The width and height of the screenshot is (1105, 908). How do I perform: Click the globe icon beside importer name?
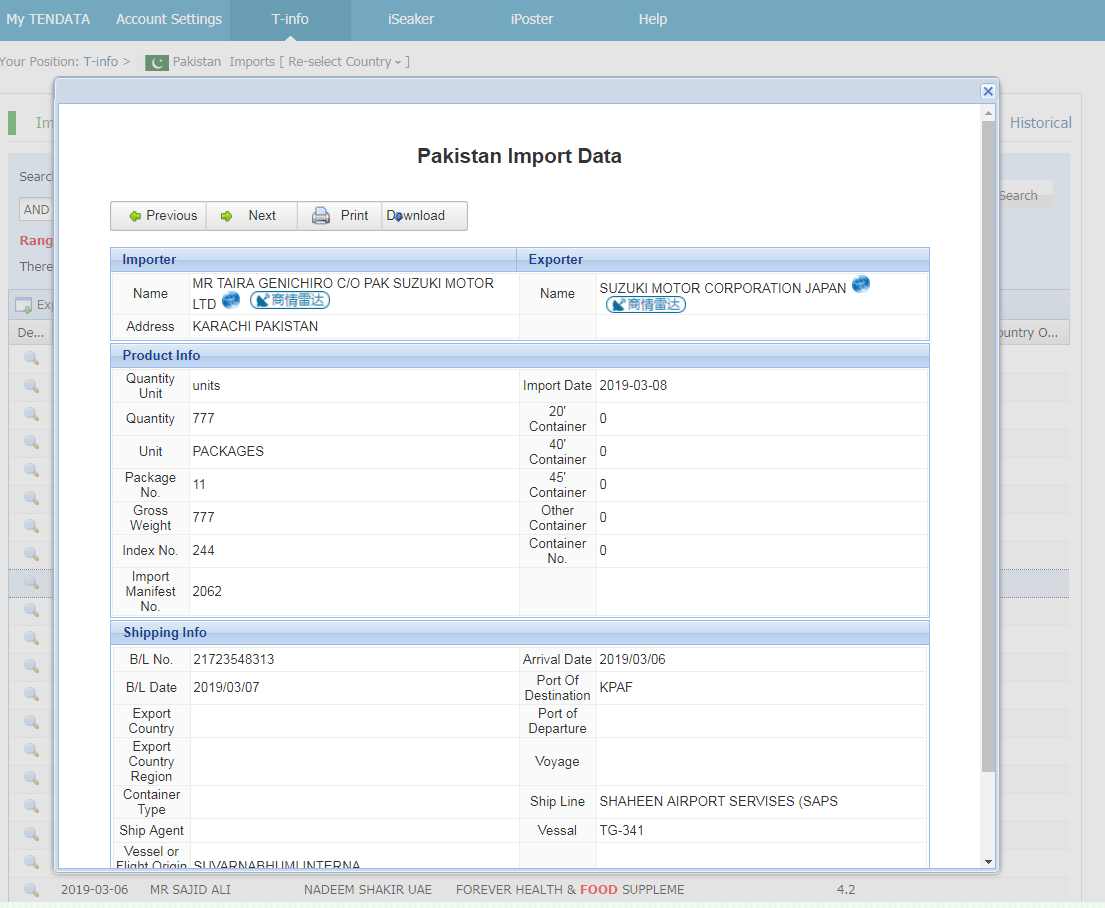(x=231, y=300)
